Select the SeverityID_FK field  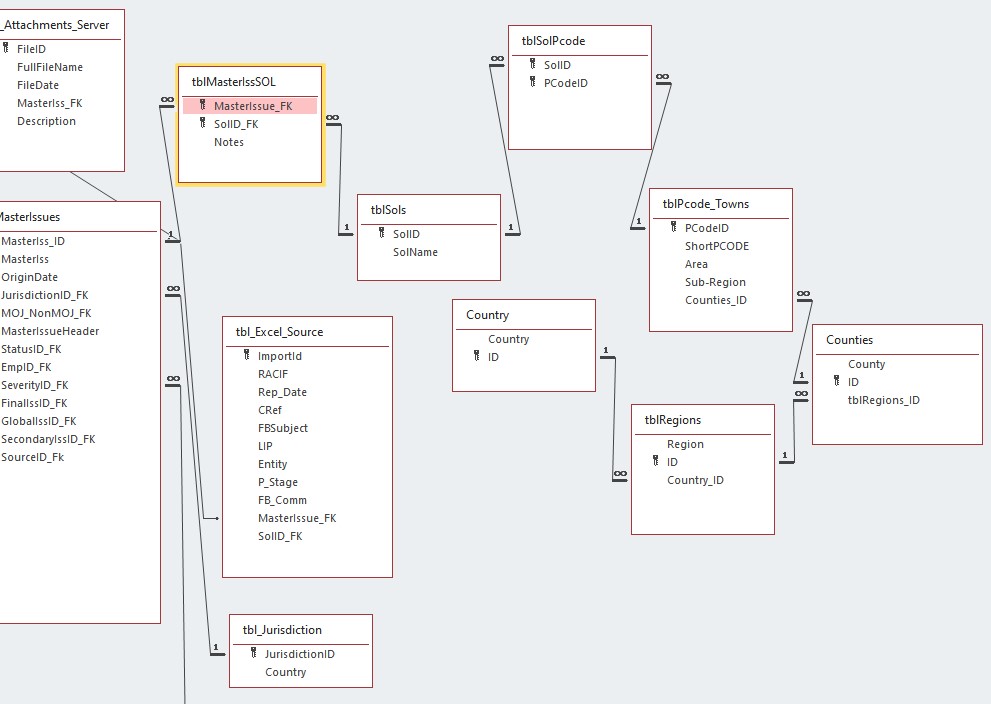tap(34, 385)
